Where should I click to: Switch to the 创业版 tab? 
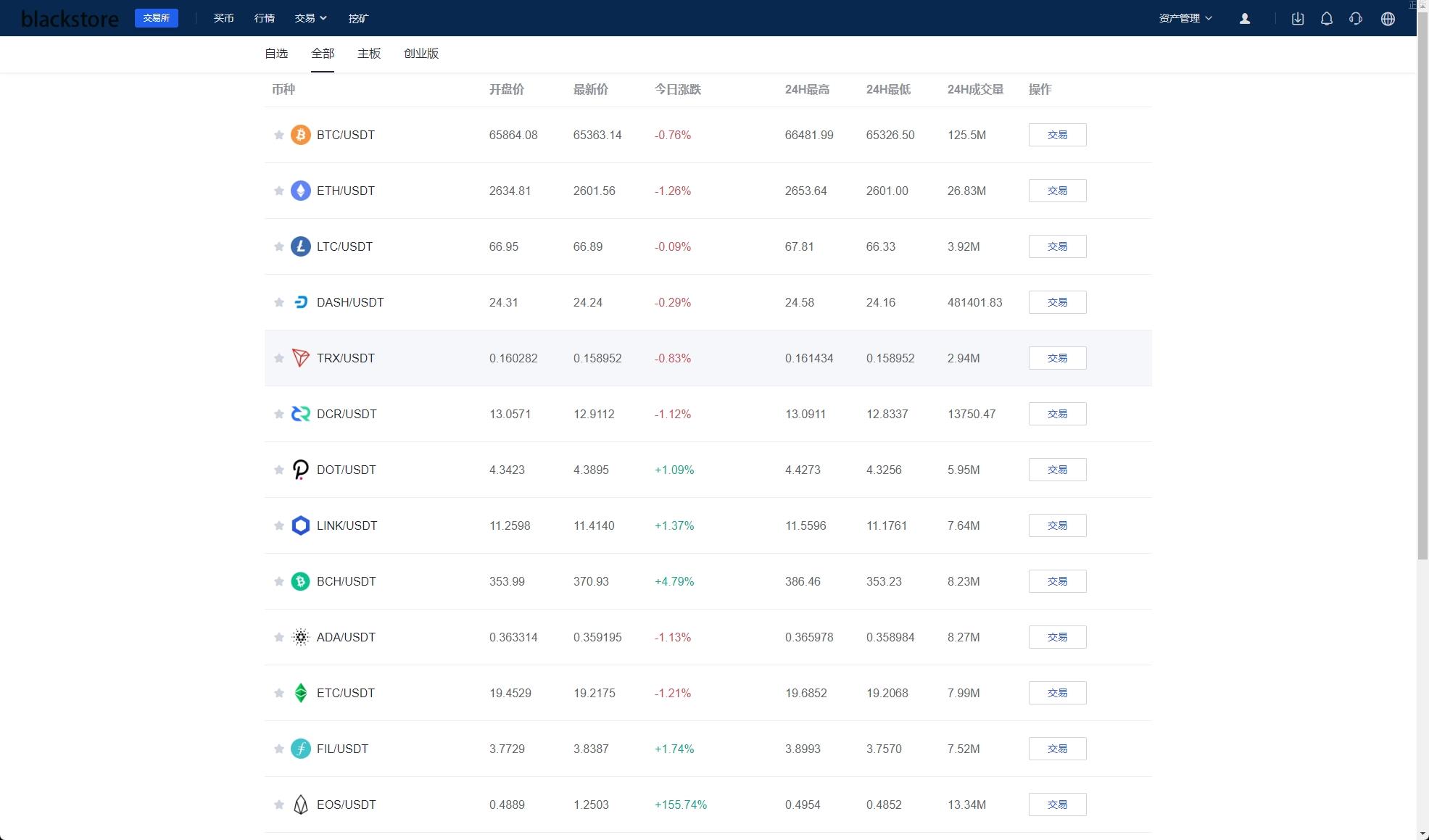421,54
